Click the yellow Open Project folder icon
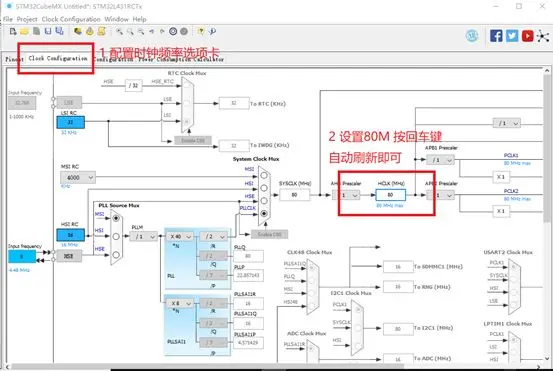This screenshot has width=553, height=371. (x=24, y=31)
